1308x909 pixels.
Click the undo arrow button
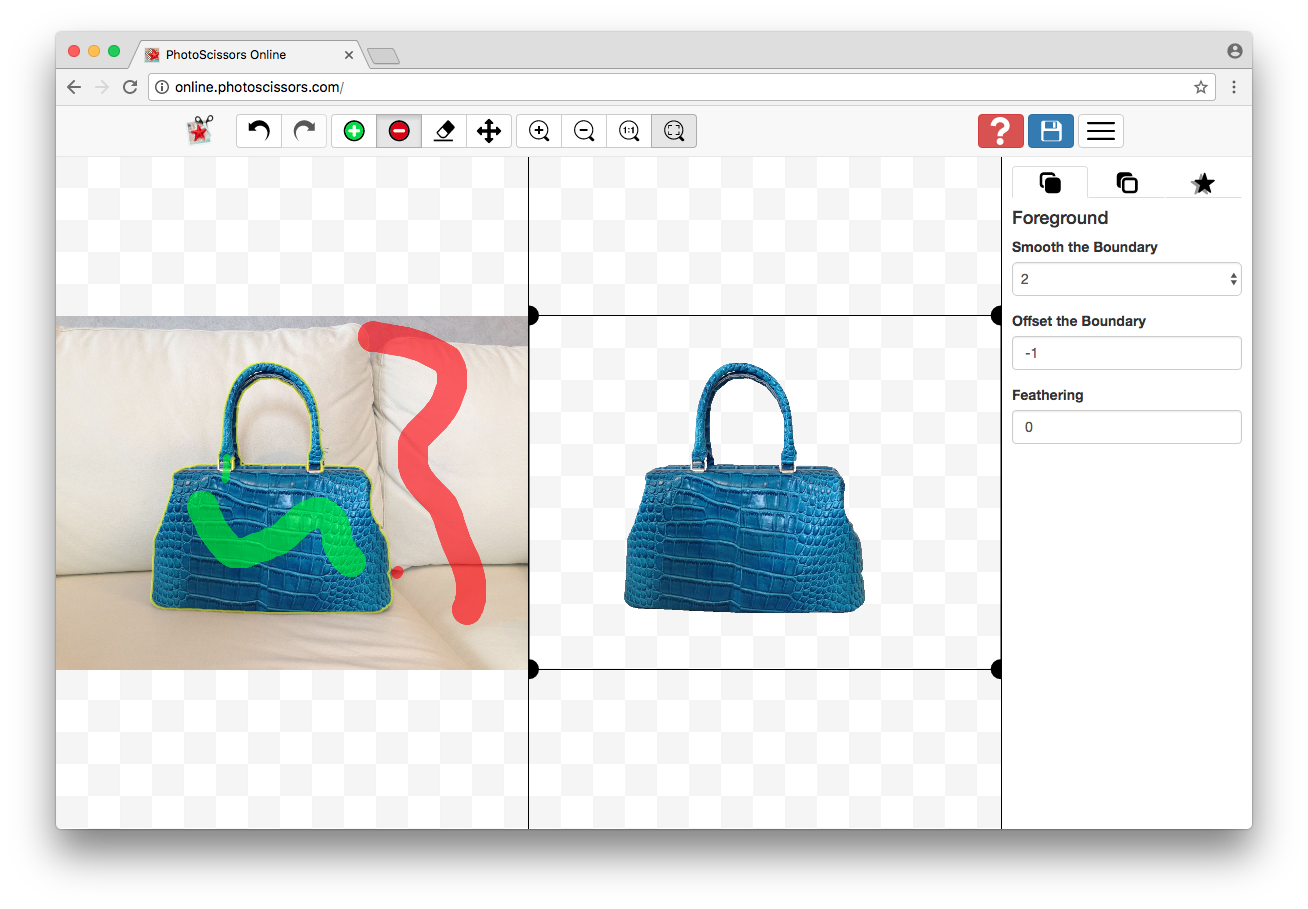(x=259, y=131)
